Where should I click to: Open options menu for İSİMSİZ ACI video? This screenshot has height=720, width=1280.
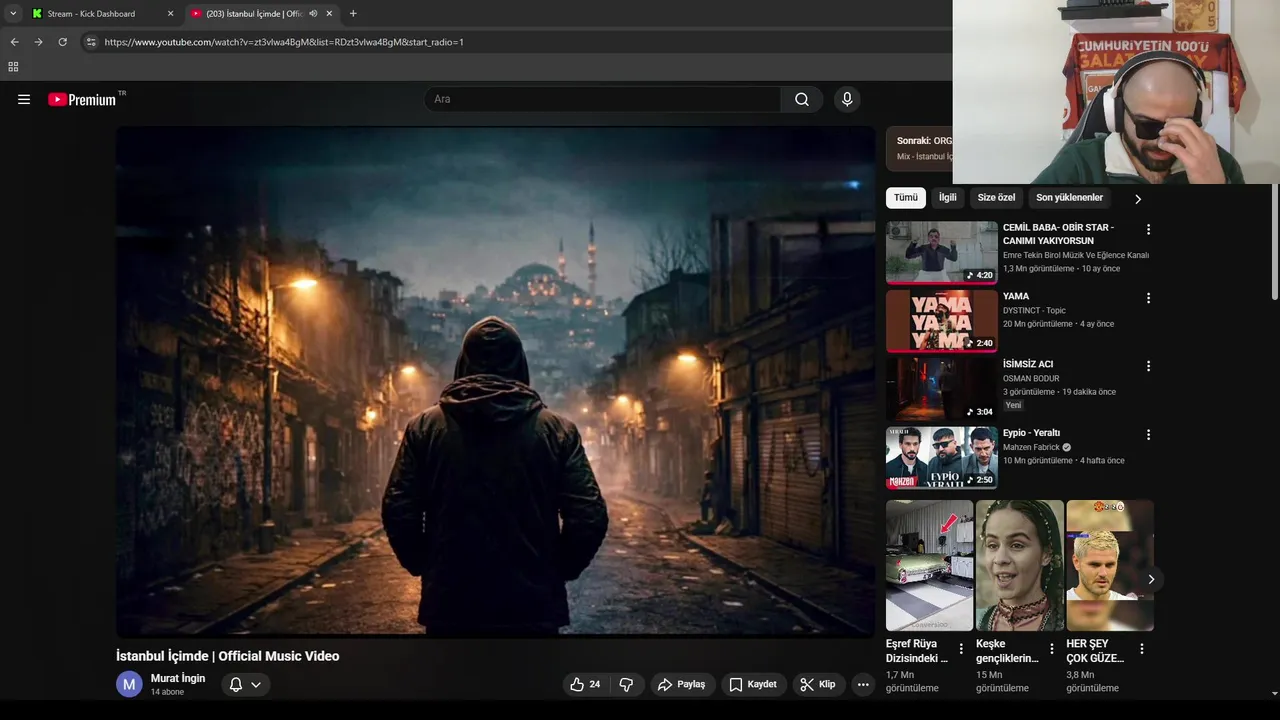[1148, 366]
